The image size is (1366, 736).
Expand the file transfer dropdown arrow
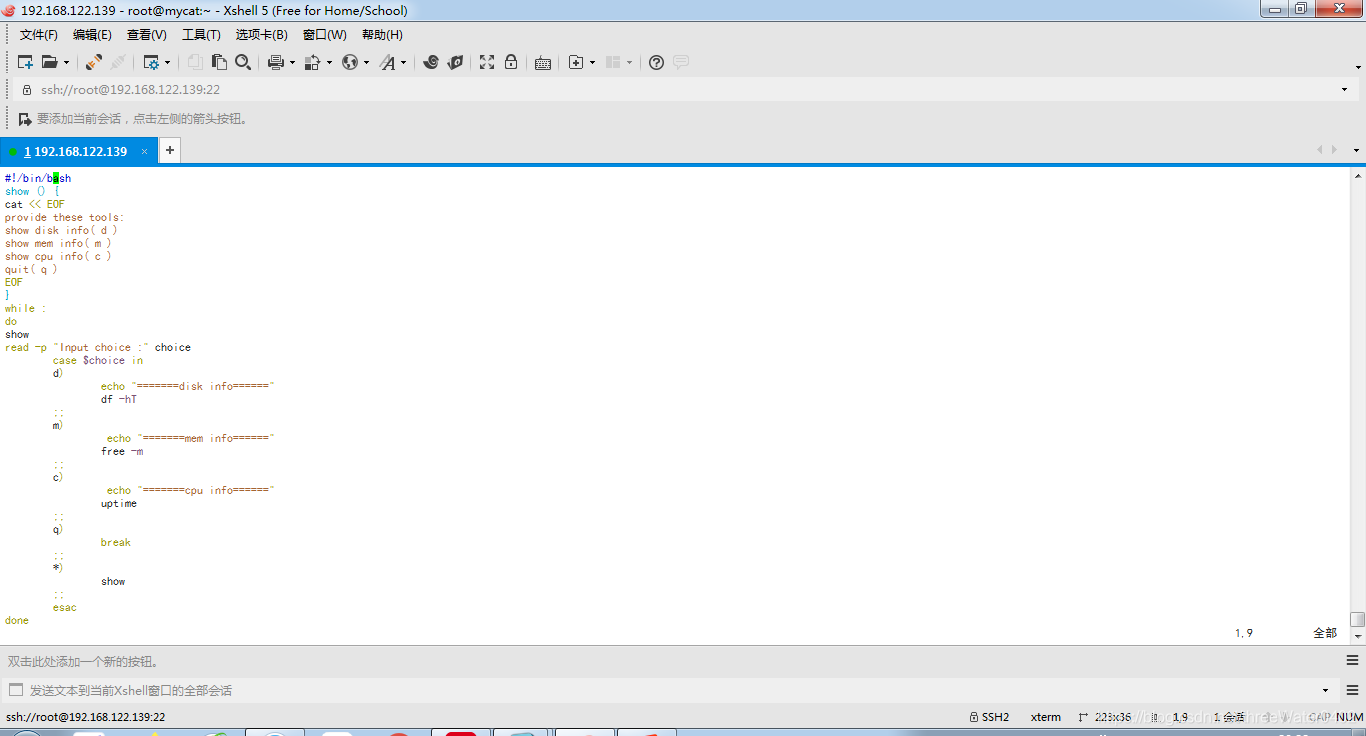tap(329, 62)
